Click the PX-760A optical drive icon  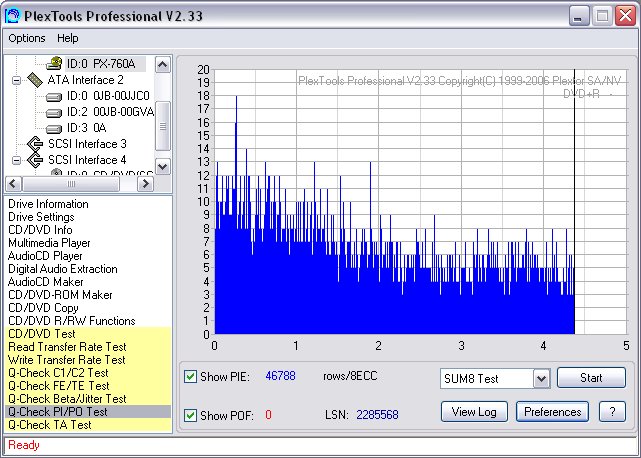[x=54, y=64]
